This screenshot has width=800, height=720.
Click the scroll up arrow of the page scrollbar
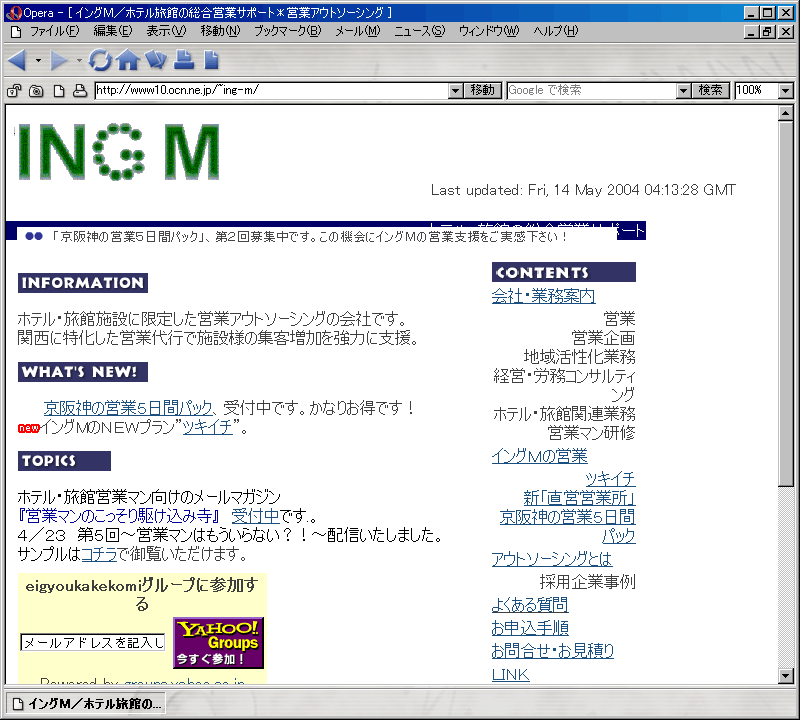tap(786, 113)
